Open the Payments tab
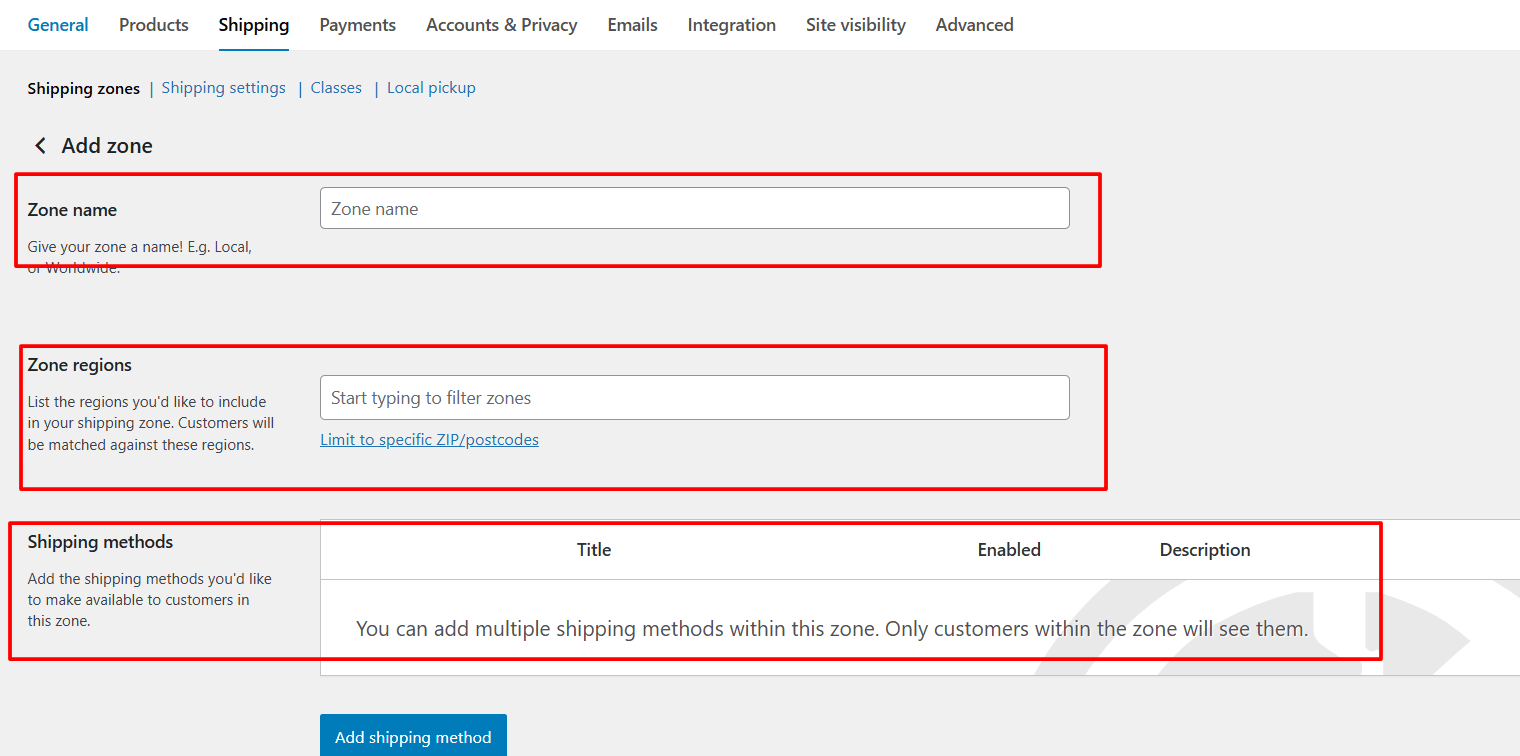 [x=358, y=25]
